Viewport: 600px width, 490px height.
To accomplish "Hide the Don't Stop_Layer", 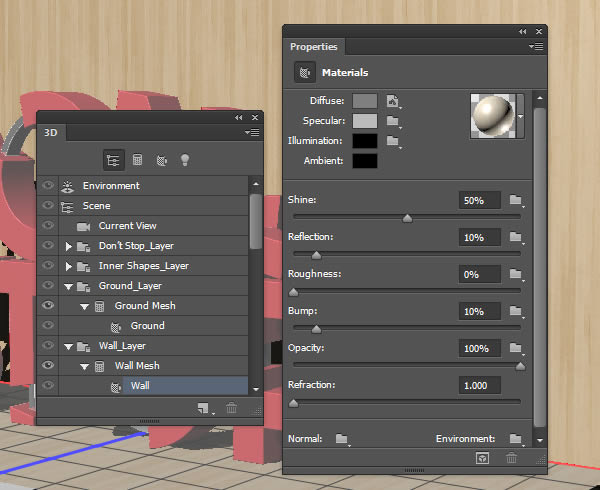I will pos(48,245).
